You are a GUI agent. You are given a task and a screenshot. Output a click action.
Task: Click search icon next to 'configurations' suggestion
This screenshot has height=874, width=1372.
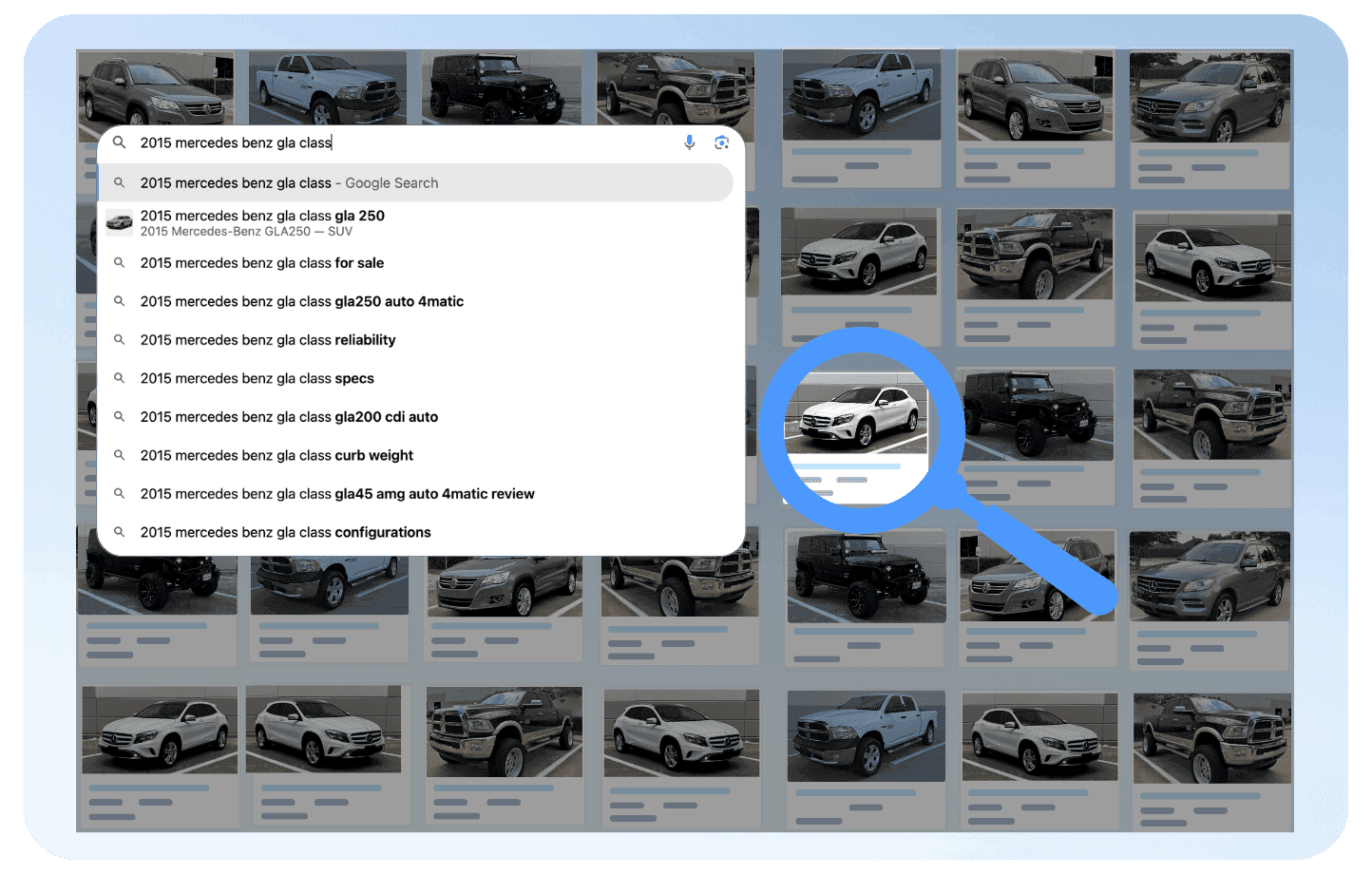coord(120,533)
